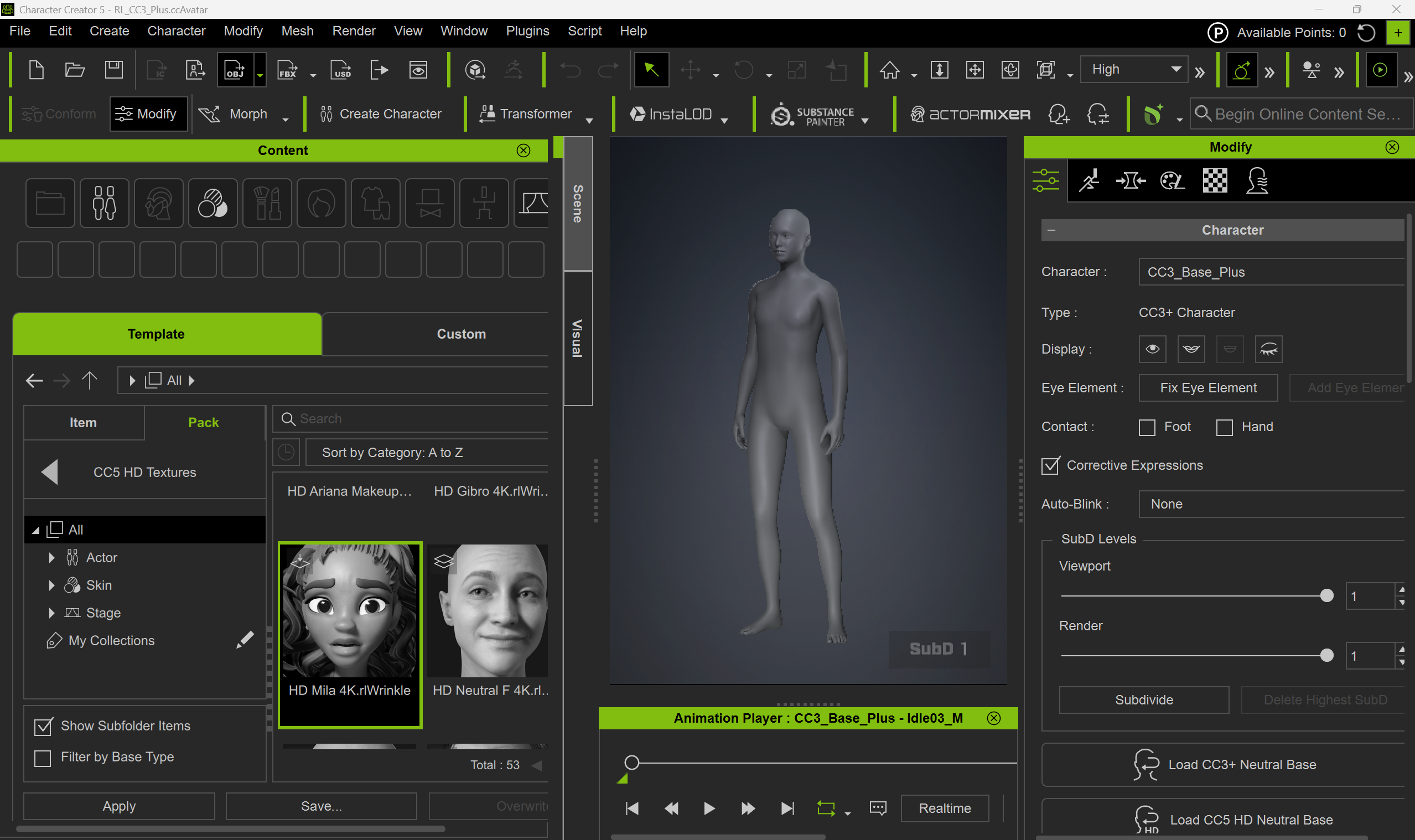Image resolution: width=1415 pixels, height=840 pixels.
Task: Click the Available Points refresh icon
Action: click(1366, 33)
